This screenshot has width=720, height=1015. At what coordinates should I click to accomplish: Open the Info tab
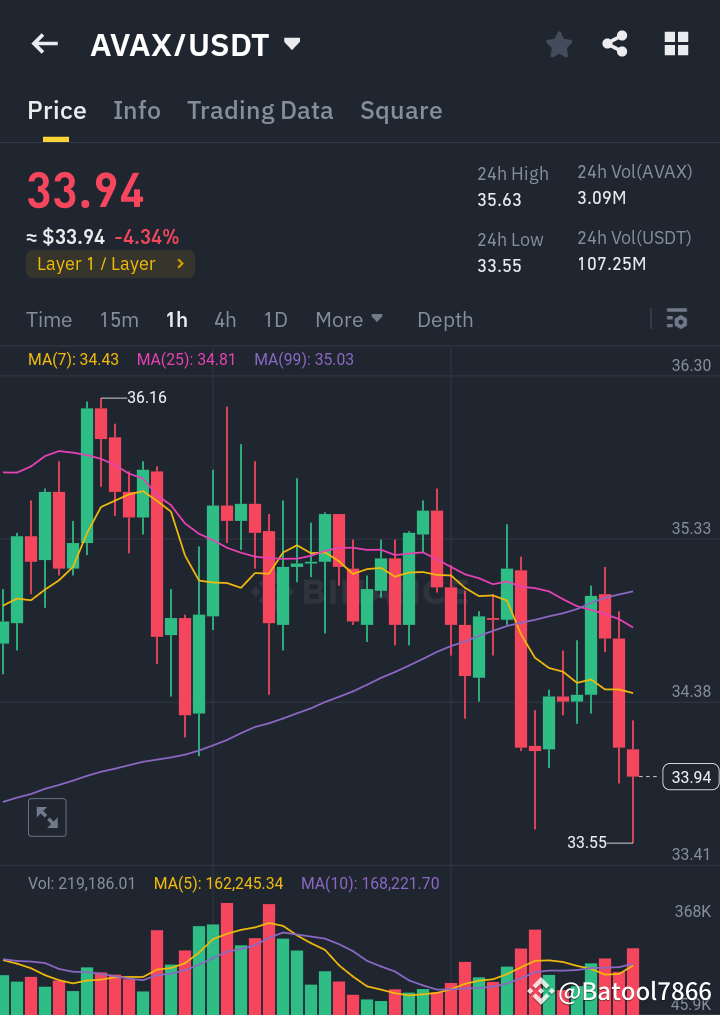click(x=136, y=110)
